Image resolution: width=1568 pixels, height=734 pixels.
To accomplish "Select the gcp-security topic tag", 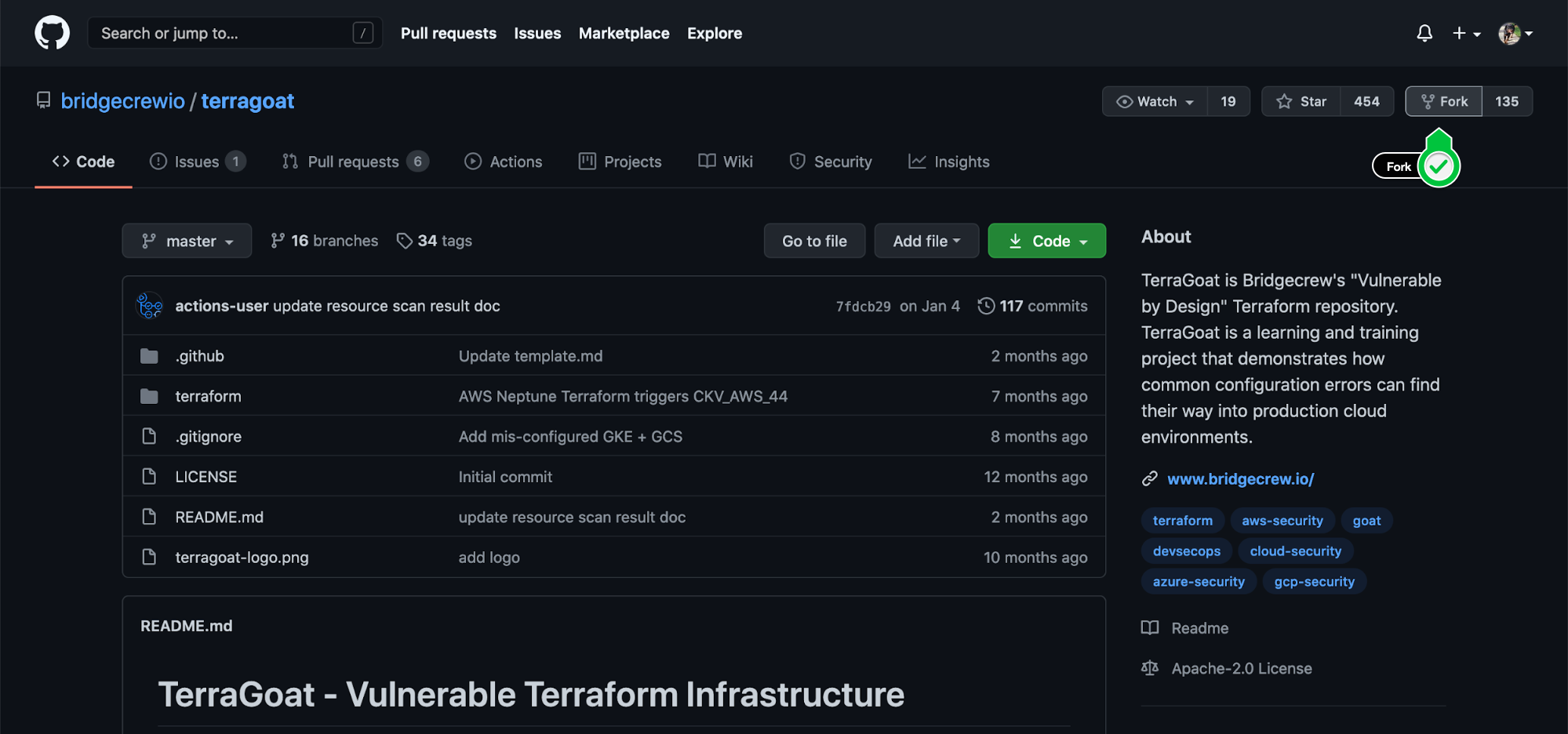I will 1314,582.
